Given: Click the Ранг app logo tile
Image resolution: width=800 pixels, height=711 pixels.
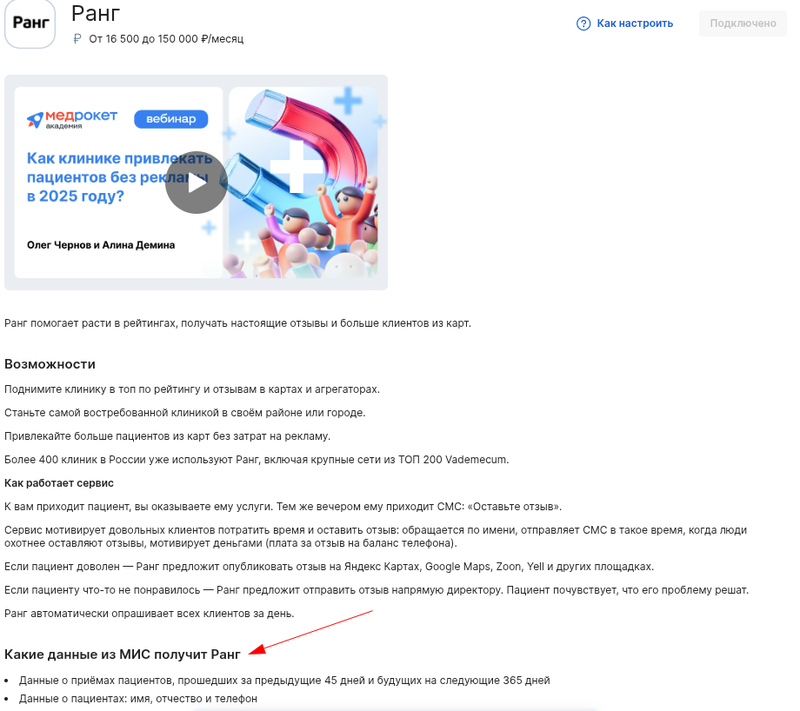Looking at the screenshot, I should click(30, 23).
